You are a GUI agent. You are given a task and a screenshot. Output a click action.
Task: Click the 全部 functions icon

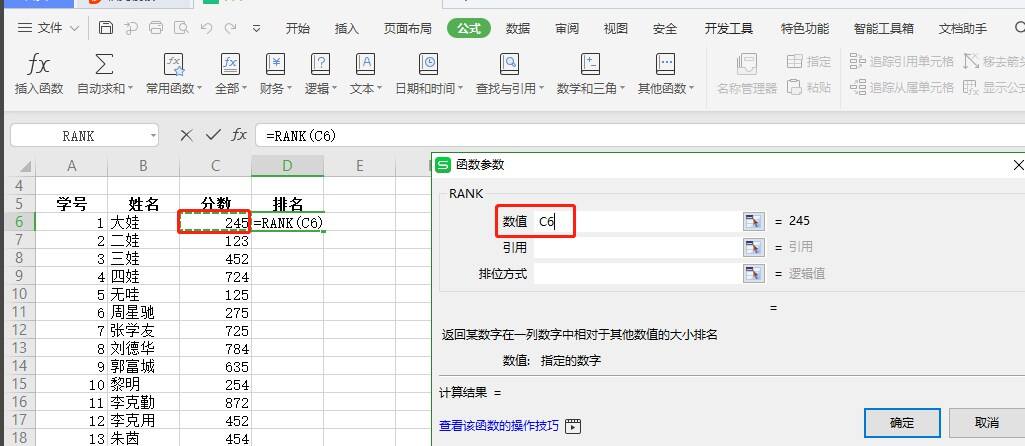tap(230, 64)
